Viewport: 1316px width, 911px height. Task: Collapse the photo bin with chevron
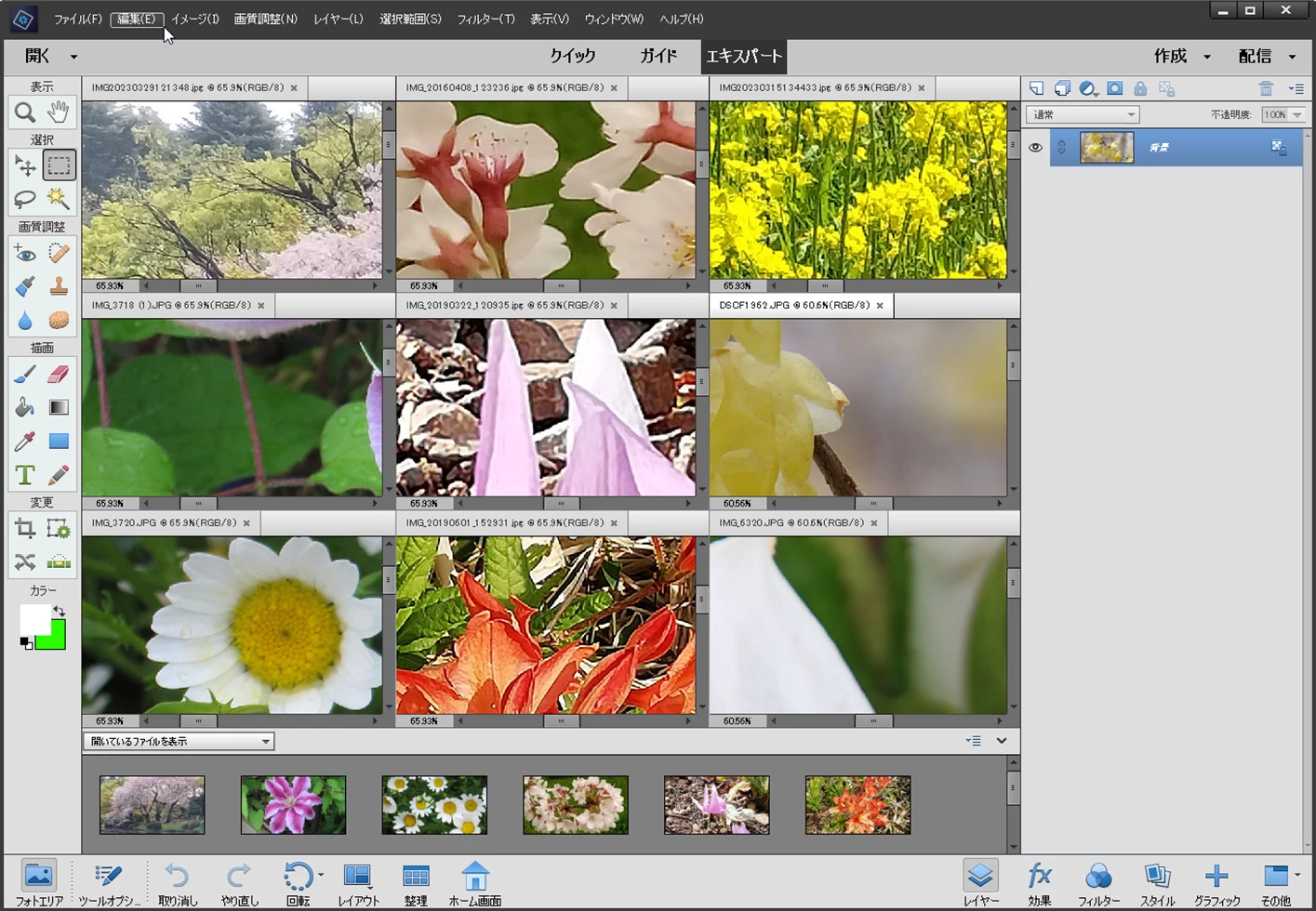[x=1002, y=741]
